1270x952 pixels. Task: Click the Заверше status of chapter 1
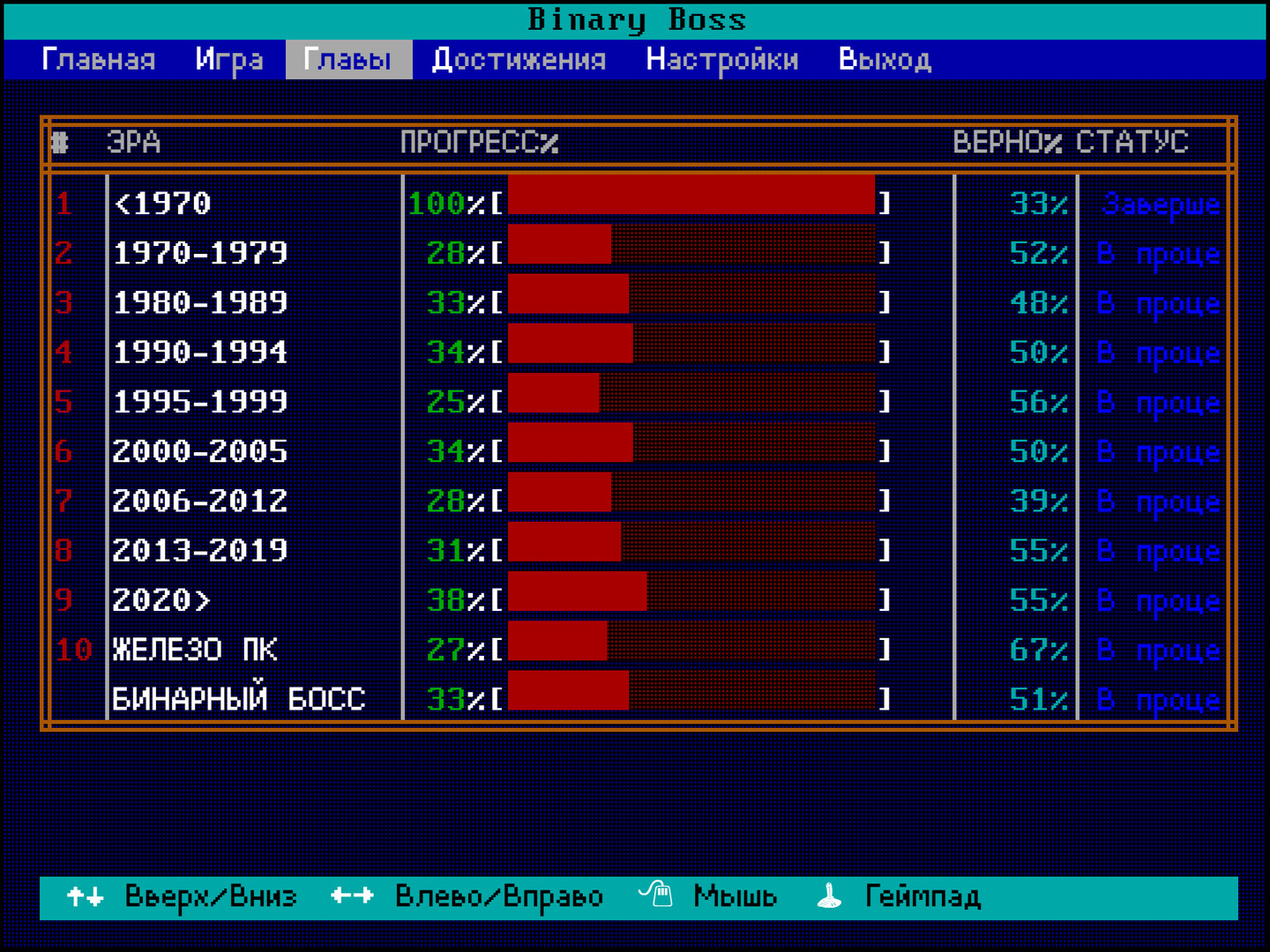(x=1161, y=205)
